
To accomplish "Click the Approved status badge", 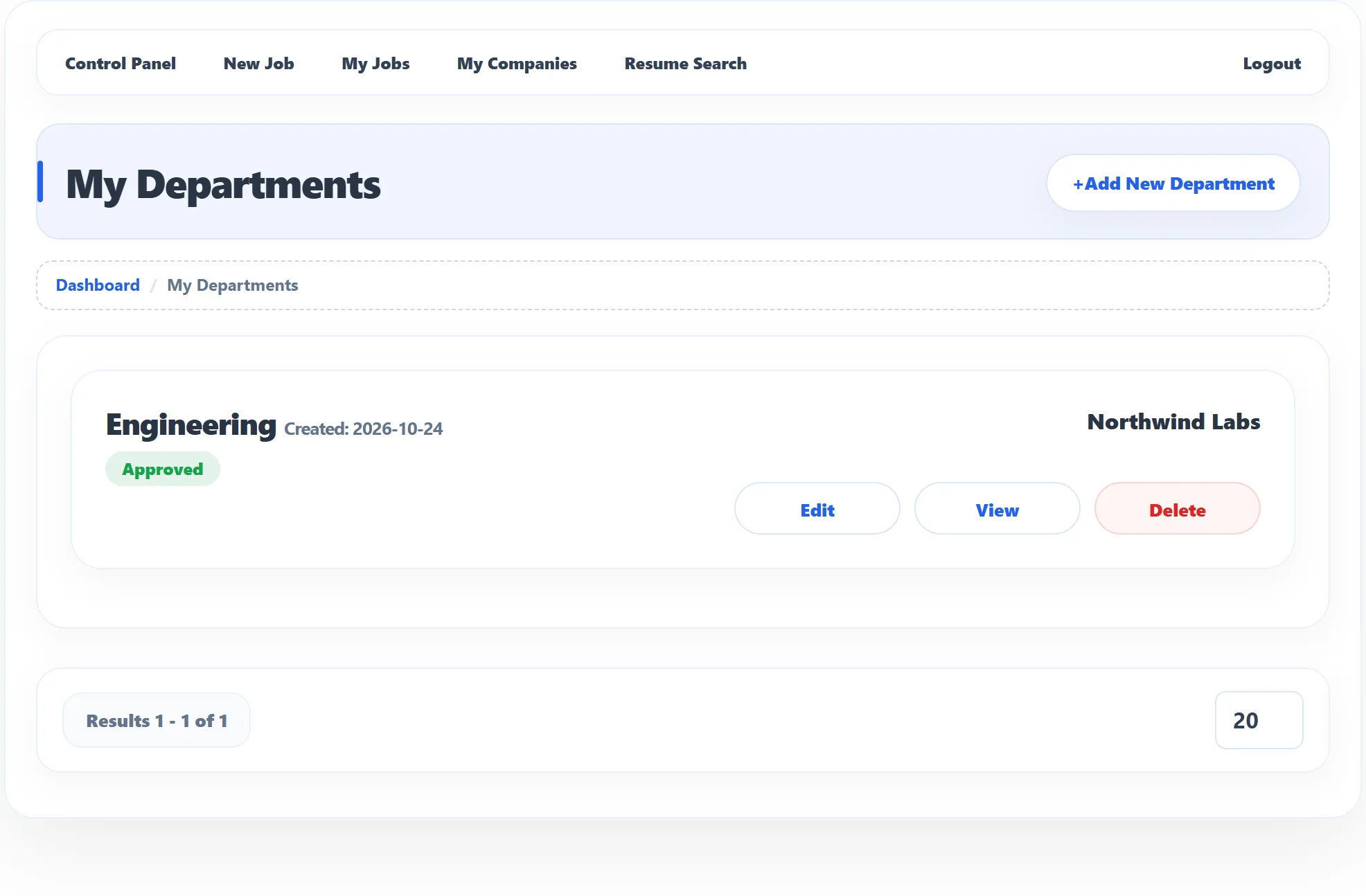I will [x=163, y=469].
